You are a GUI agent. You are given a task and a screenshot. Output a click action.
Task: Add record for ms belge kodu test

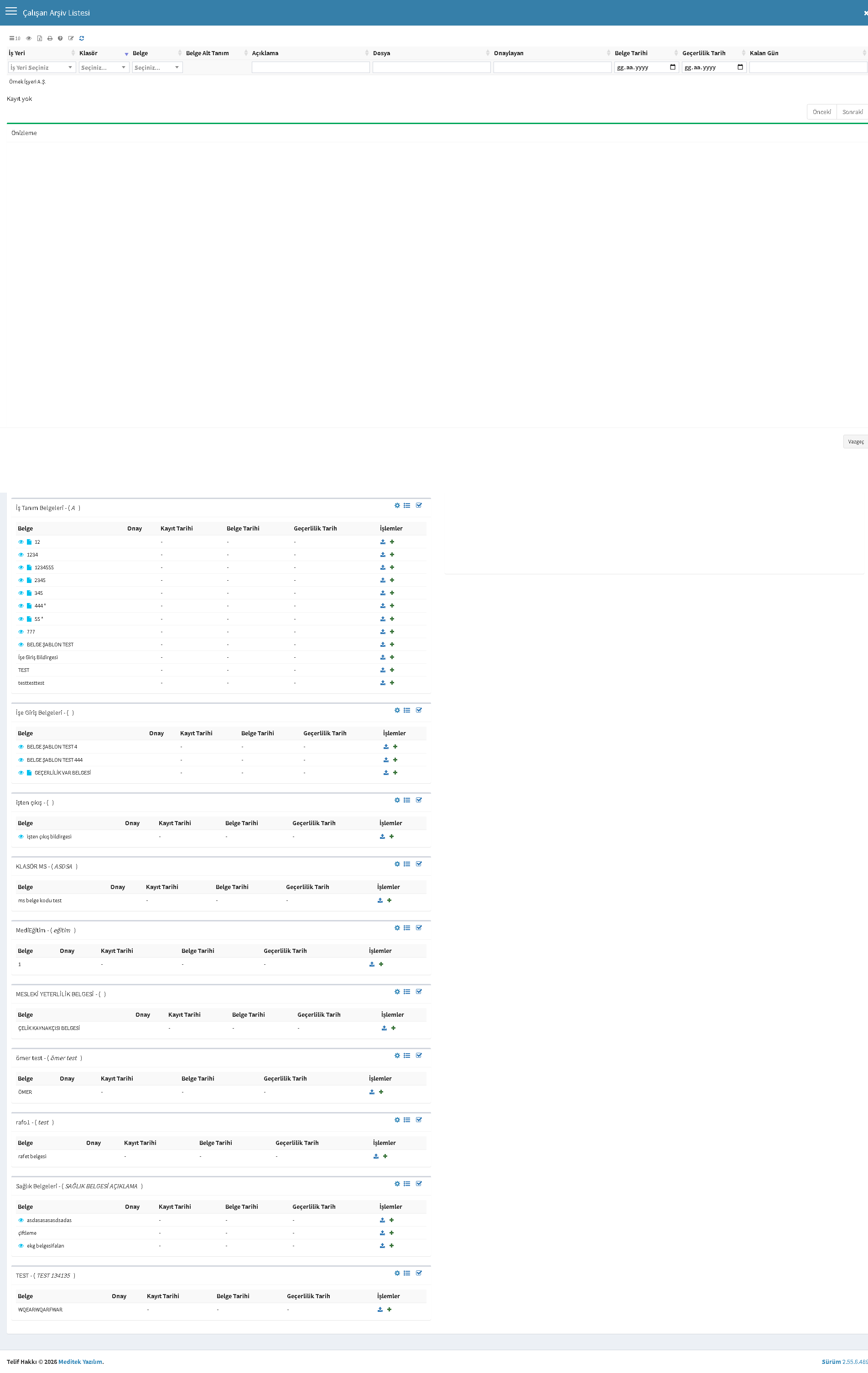(389, 900)
